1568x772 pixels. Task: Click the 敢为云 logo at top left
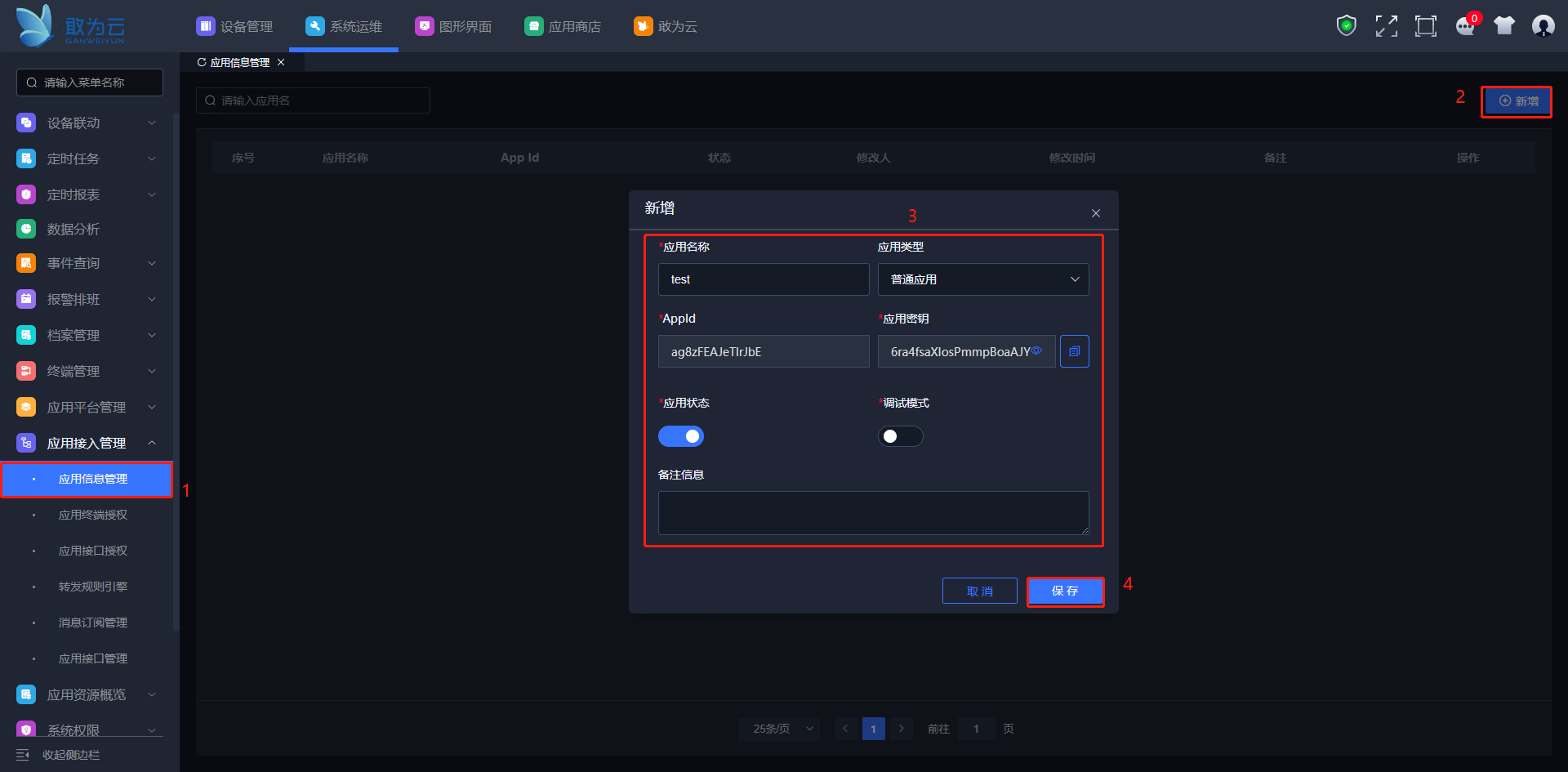point(71,26)
